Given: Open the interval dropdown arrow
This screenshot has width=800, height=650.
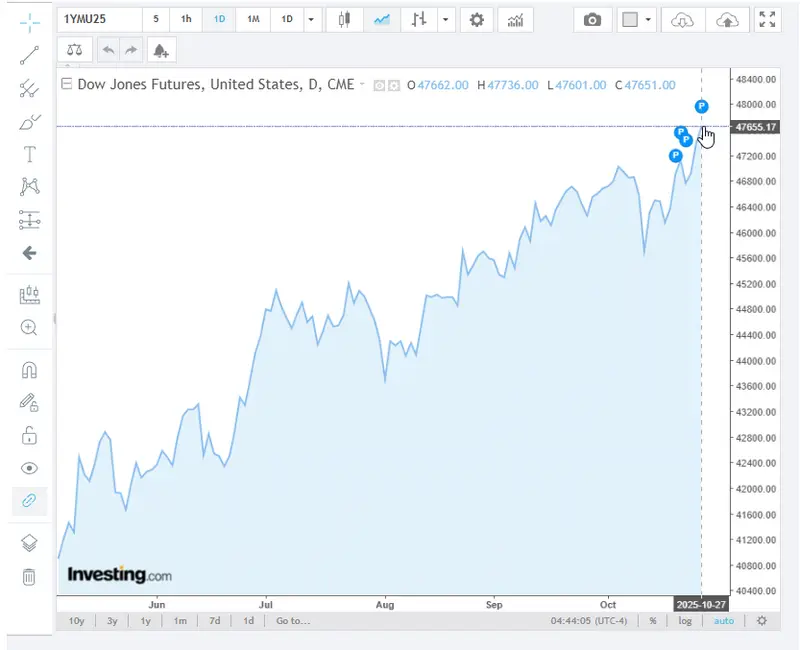Looking at the screenshot, I should (310, 19).
